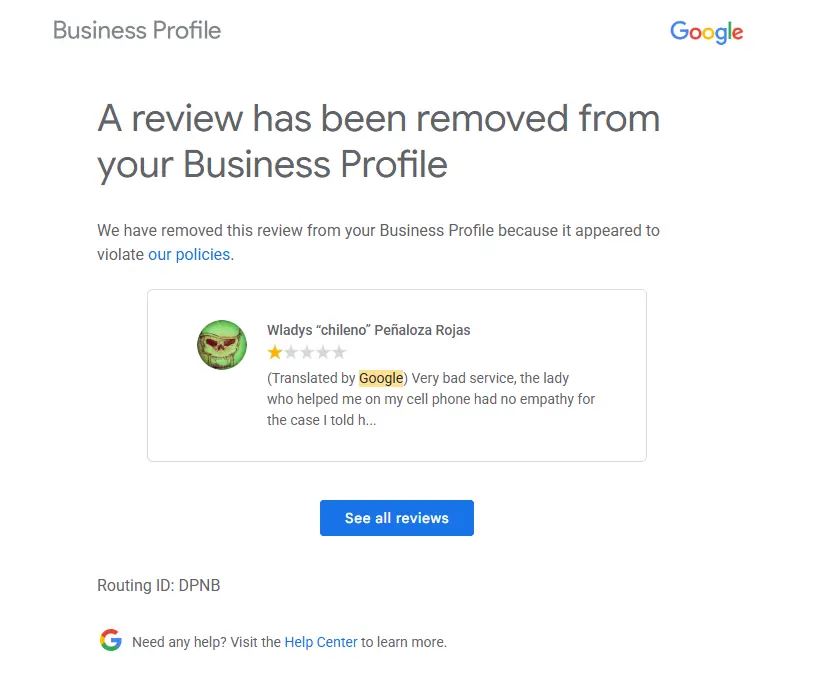Click the gold first star in rating
This screenshot has height=694, width=815.
[275, 352]
